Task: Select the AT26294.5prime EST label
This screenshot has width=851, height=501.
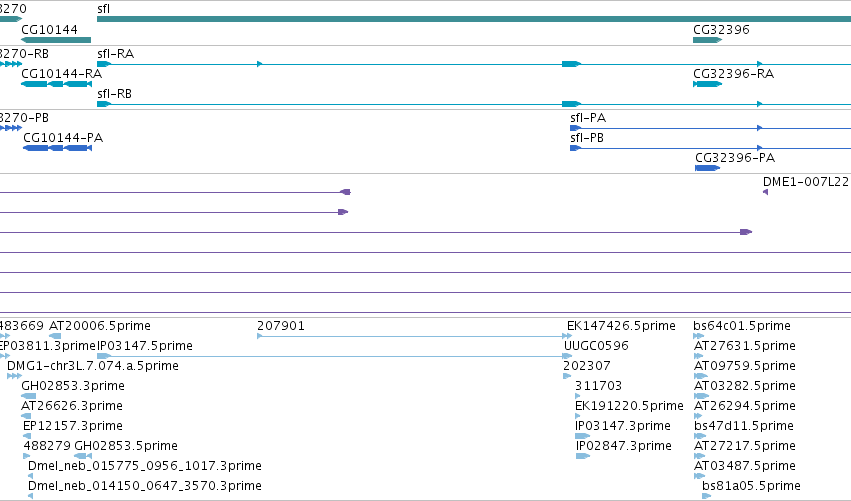Action: (x=745, y=406)
